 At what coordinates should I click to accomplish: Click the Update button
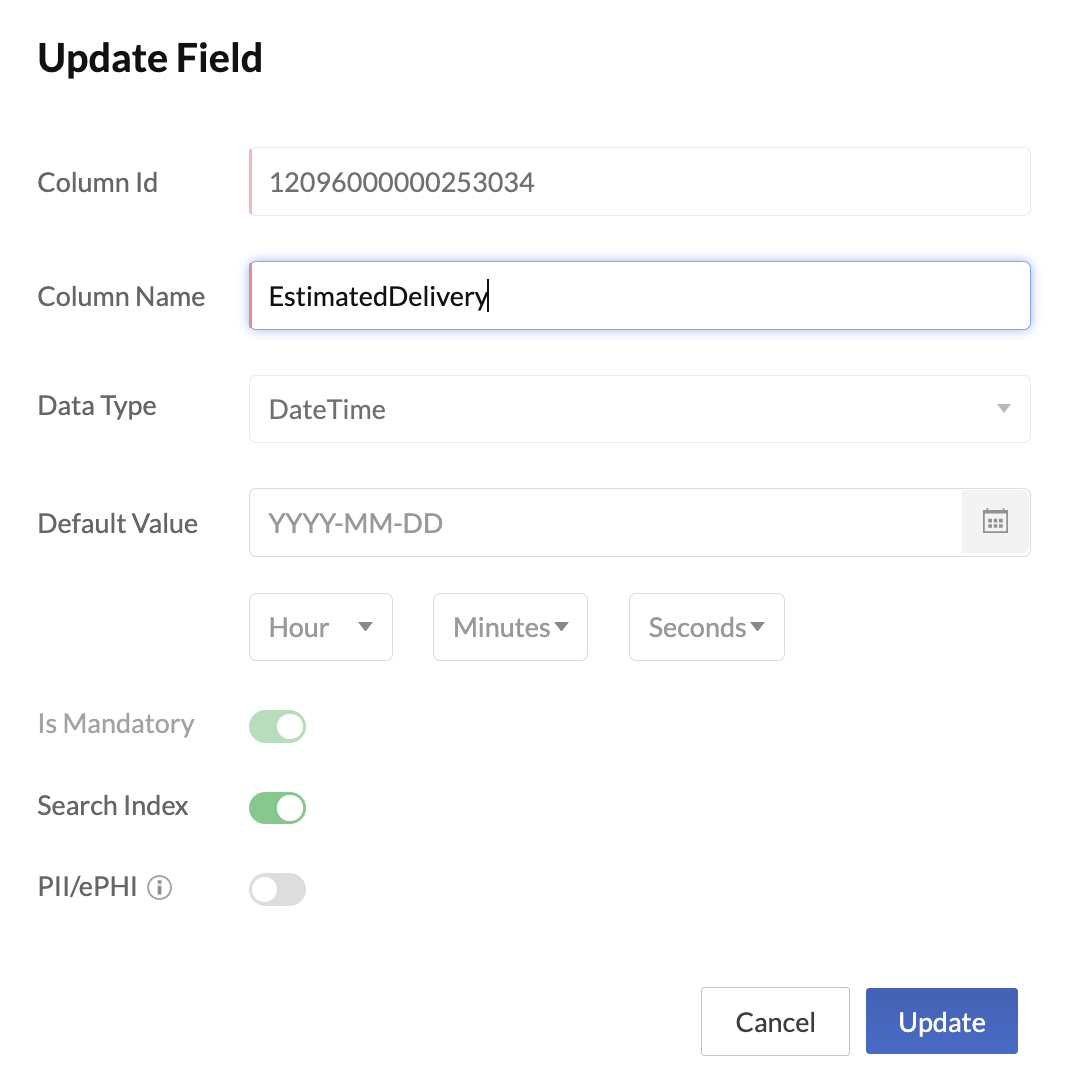click(x=941, y=1021)
